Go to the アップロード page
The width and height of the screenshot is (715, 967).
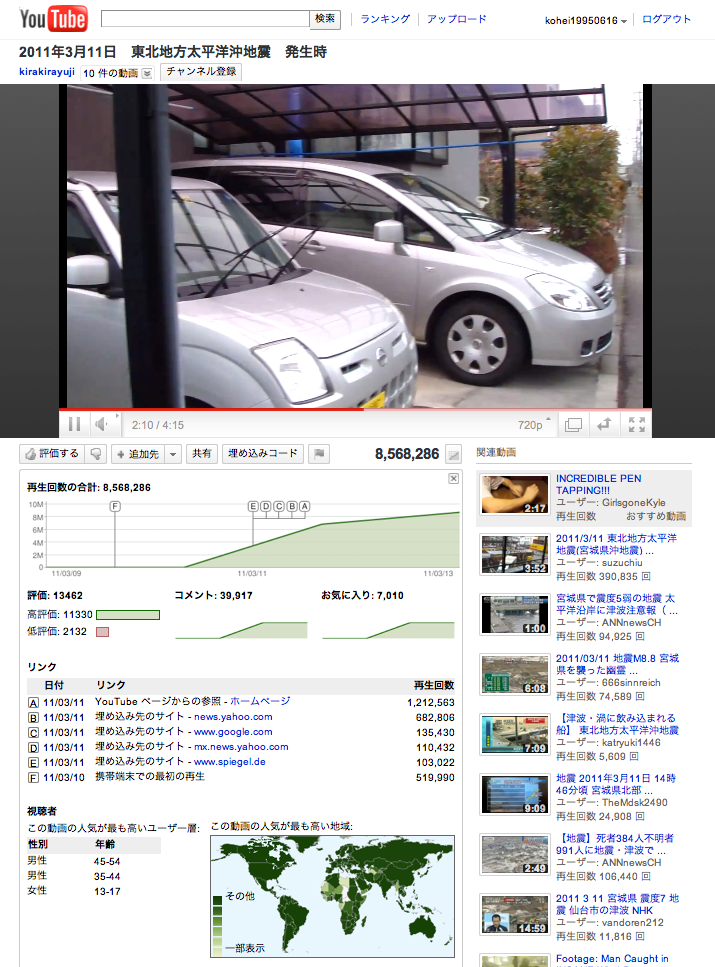click(456, 19)
